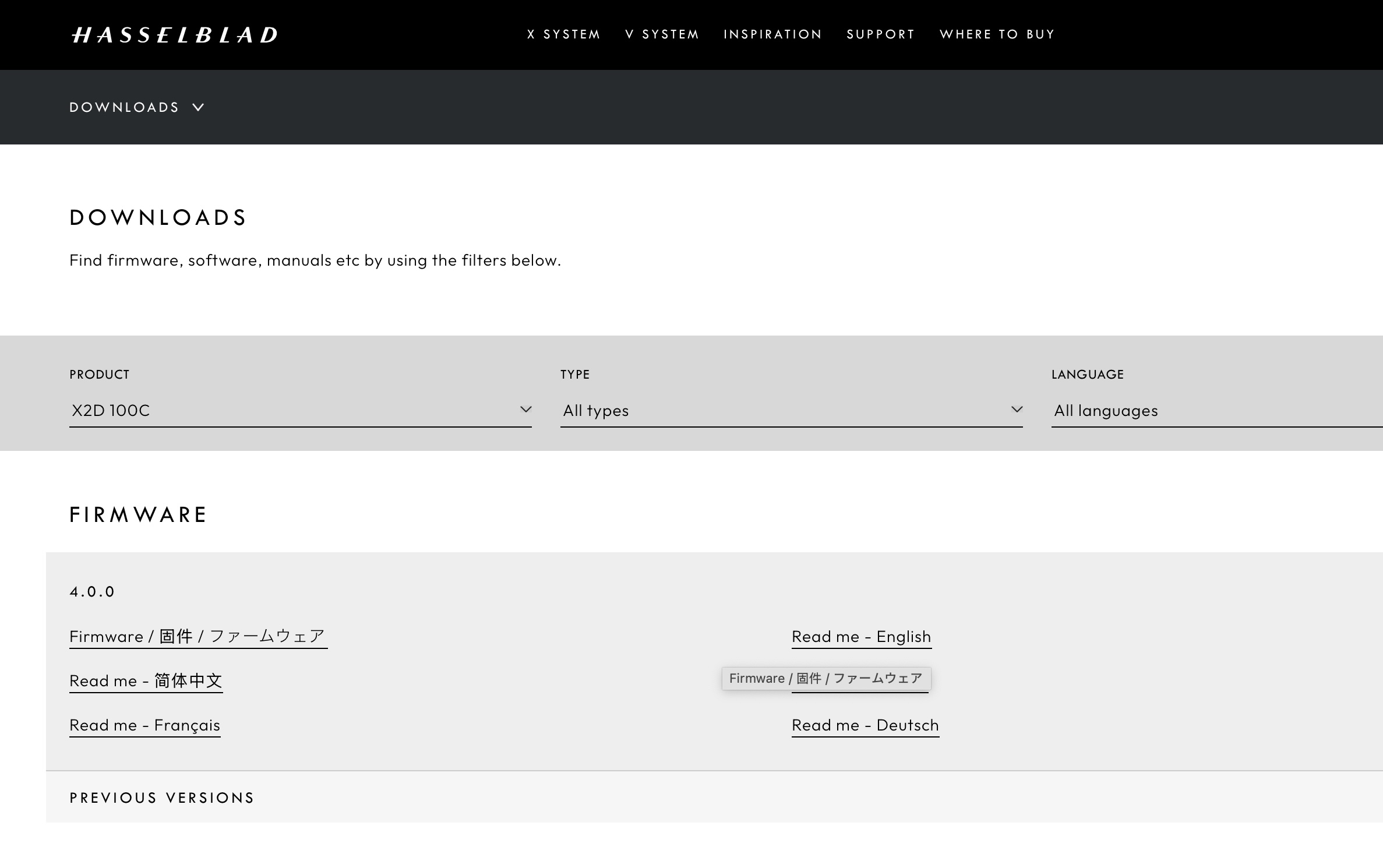
Task: Click the Hasselblad logo
Action: pos(174,35)
